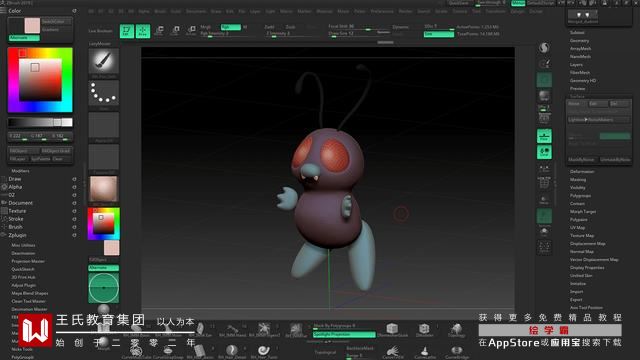Toggle the Live Boolean button

point(100,31)
